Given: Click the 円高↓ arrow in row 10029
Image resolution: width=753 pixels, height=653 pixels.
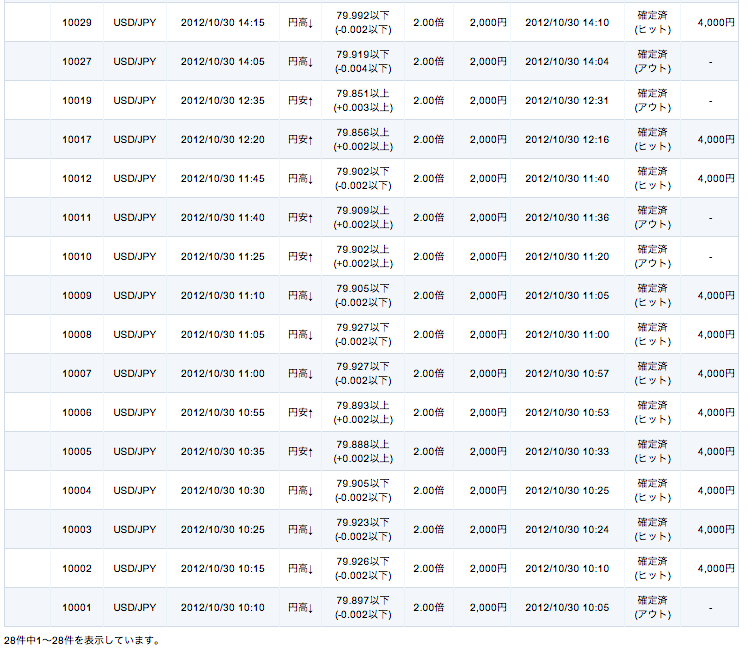Looking at the screenshot, I should [x=300, y=22].
